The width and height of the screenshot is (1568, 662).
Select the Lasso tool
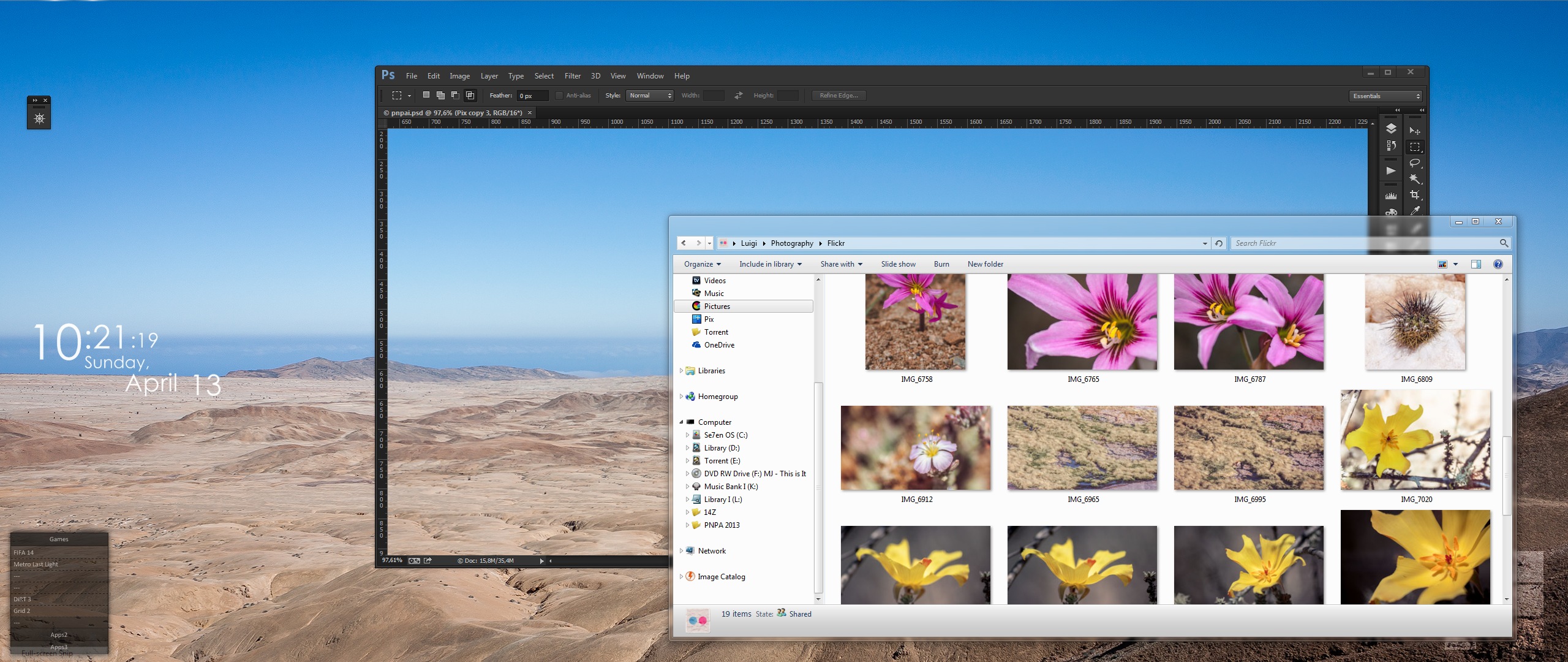click(x=1414, y=163)
